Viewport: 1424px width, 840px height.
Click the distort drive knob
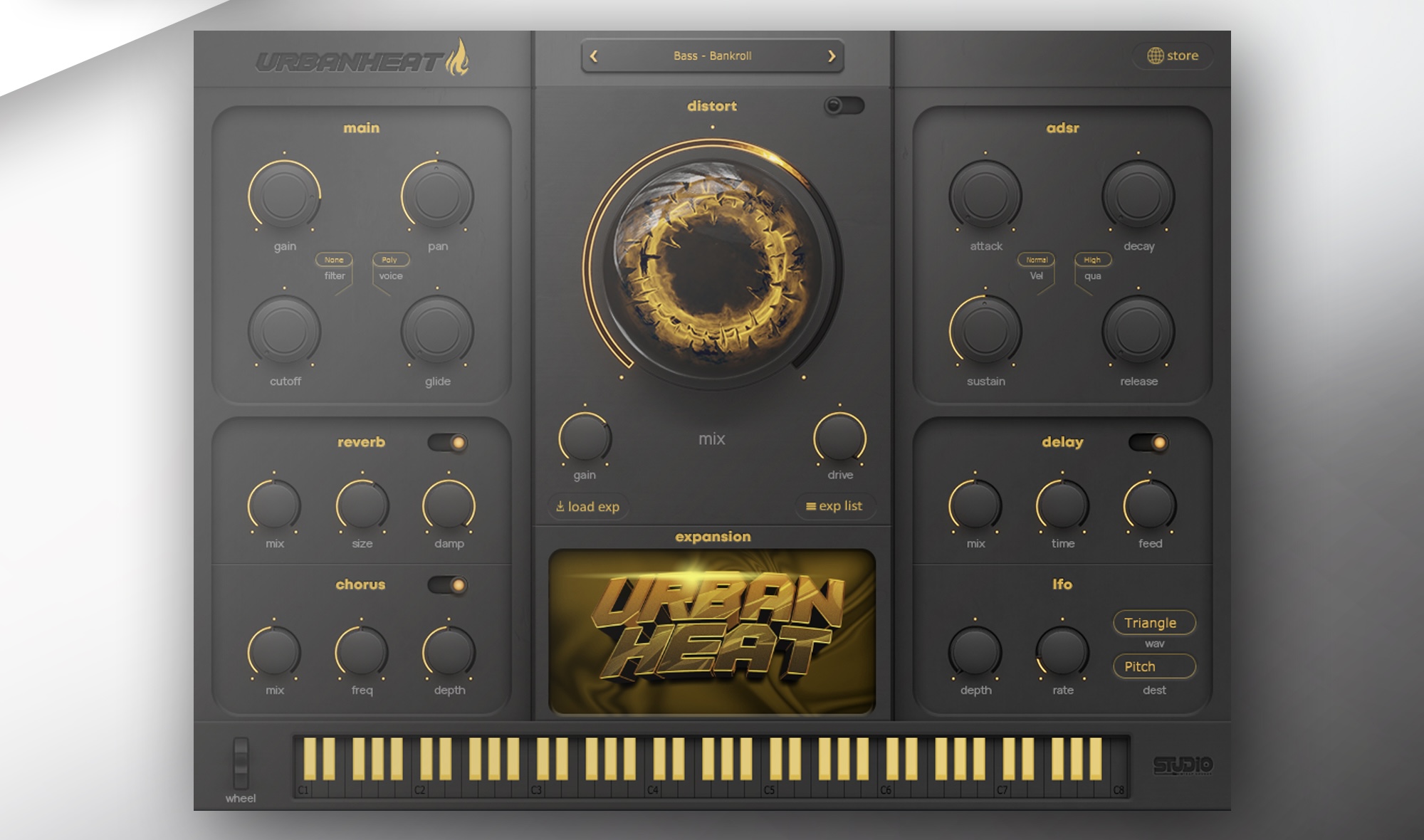click(839, 437)
